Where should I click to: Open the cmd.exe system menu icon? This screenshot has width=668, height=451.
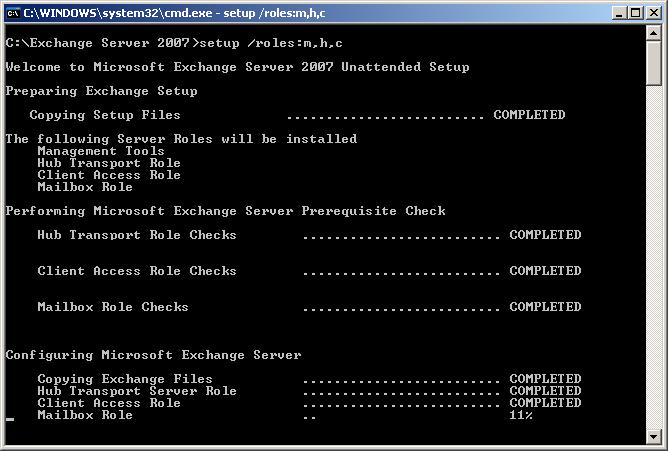click(13, 13)
